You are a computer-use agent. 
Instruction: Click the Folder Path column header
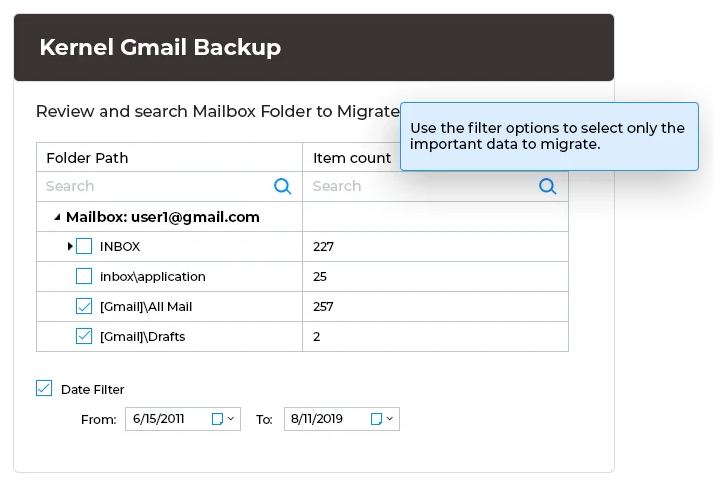pyautogui.click(x=87, y=158)
